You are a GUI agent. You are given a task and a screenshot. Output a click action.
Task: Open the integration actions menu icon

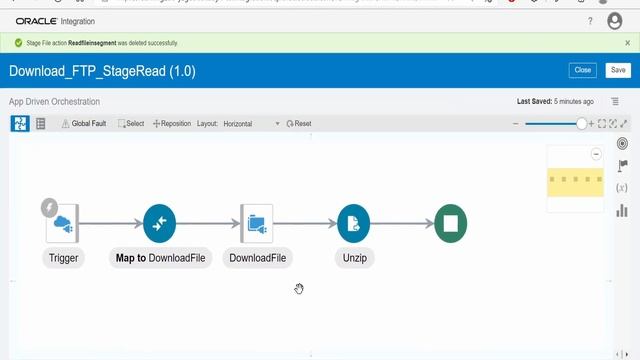(x=615, y=101)
